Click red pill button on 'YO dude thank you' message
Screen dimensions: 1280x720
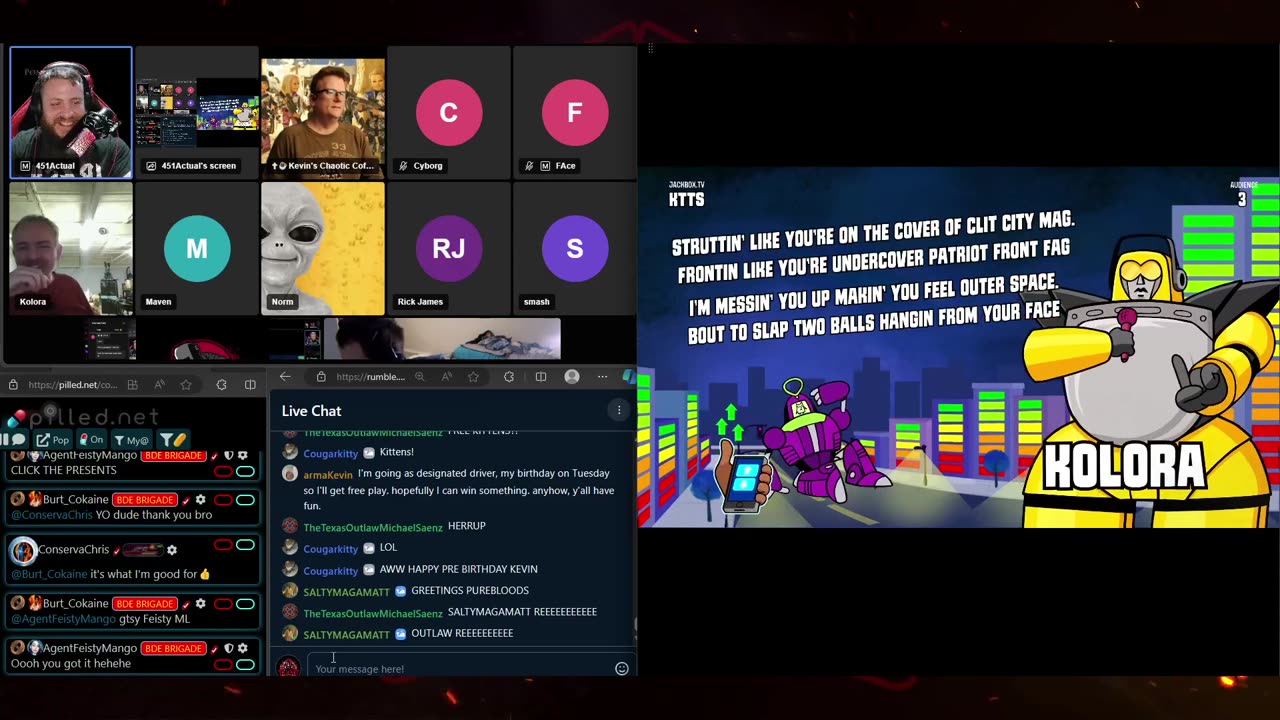(x=223, y=500)
